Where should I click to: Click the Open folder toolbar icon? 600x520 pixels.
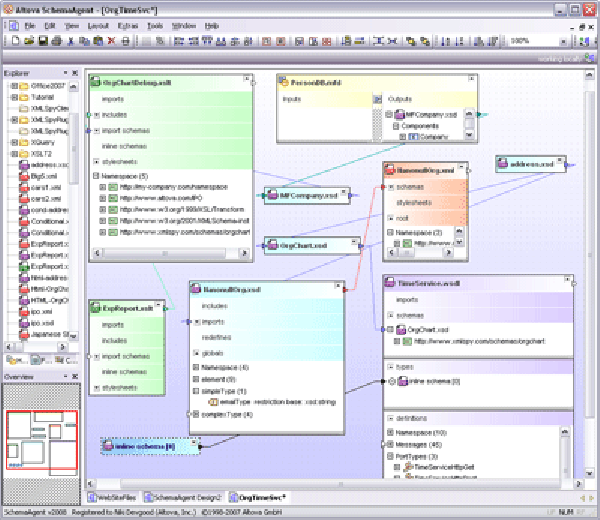[x=30, y=41]
